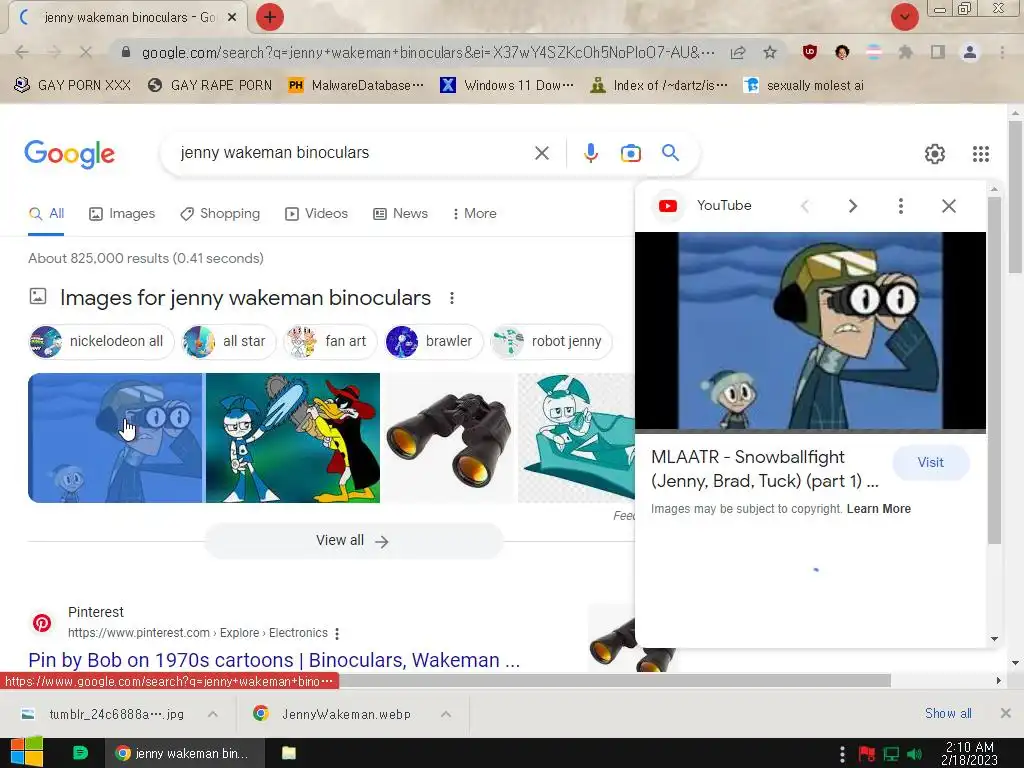Go back to the previous page
The height and width of the screenshot is (768, 1024).
[22, 52]
